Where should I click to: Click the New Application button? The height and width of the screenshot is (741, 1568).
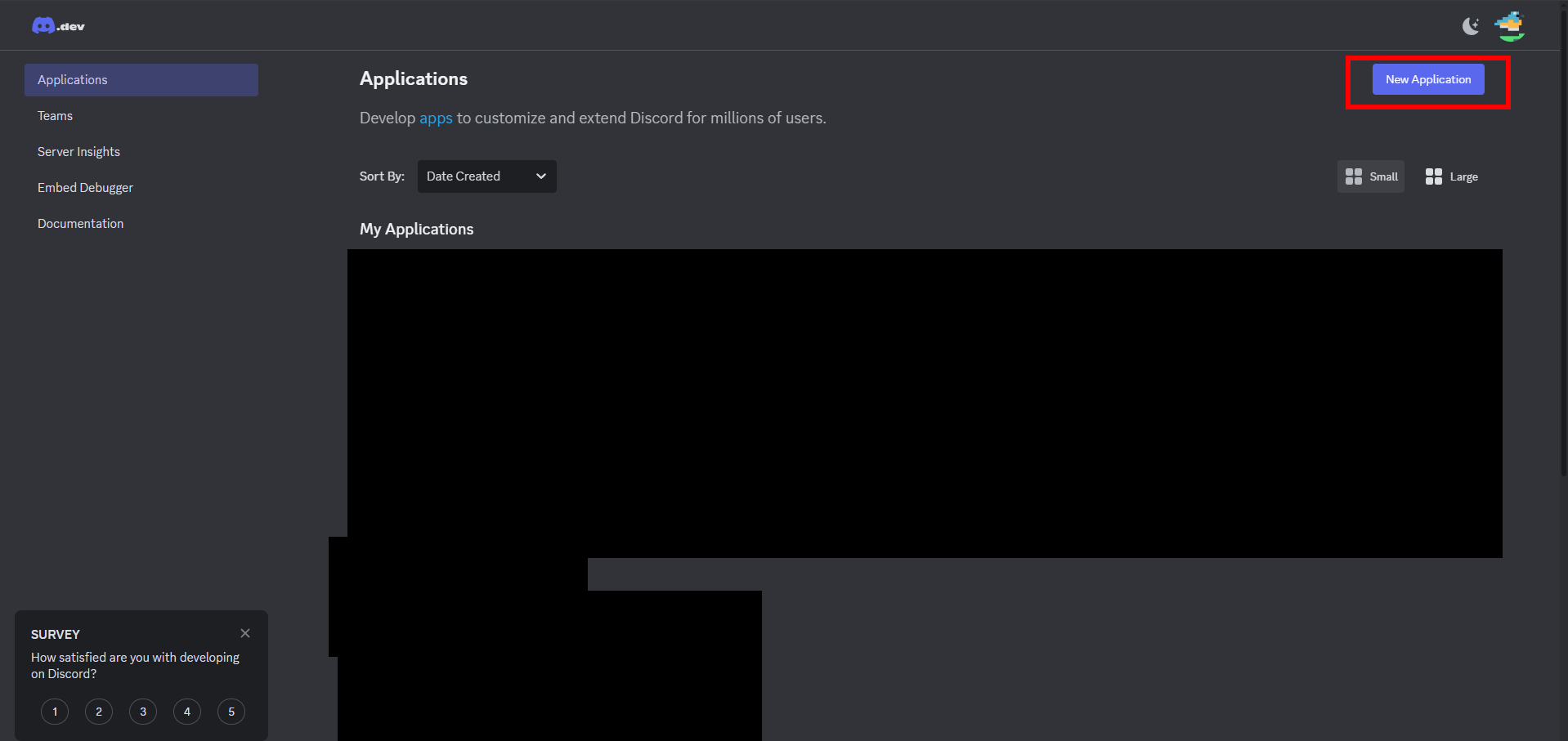click(x=1428, y=79)
